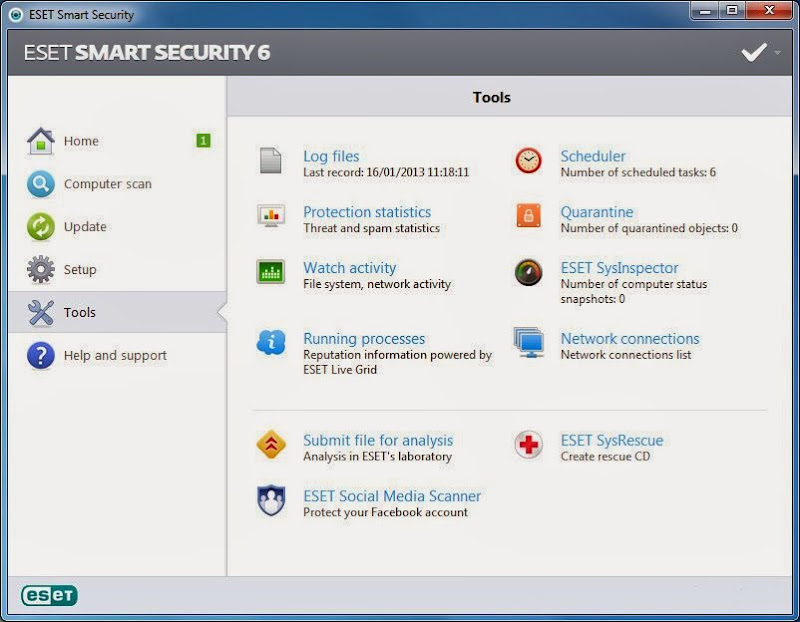Click 'Create rescue CD' text
This screenshot has width=800, height=622.
606,456
